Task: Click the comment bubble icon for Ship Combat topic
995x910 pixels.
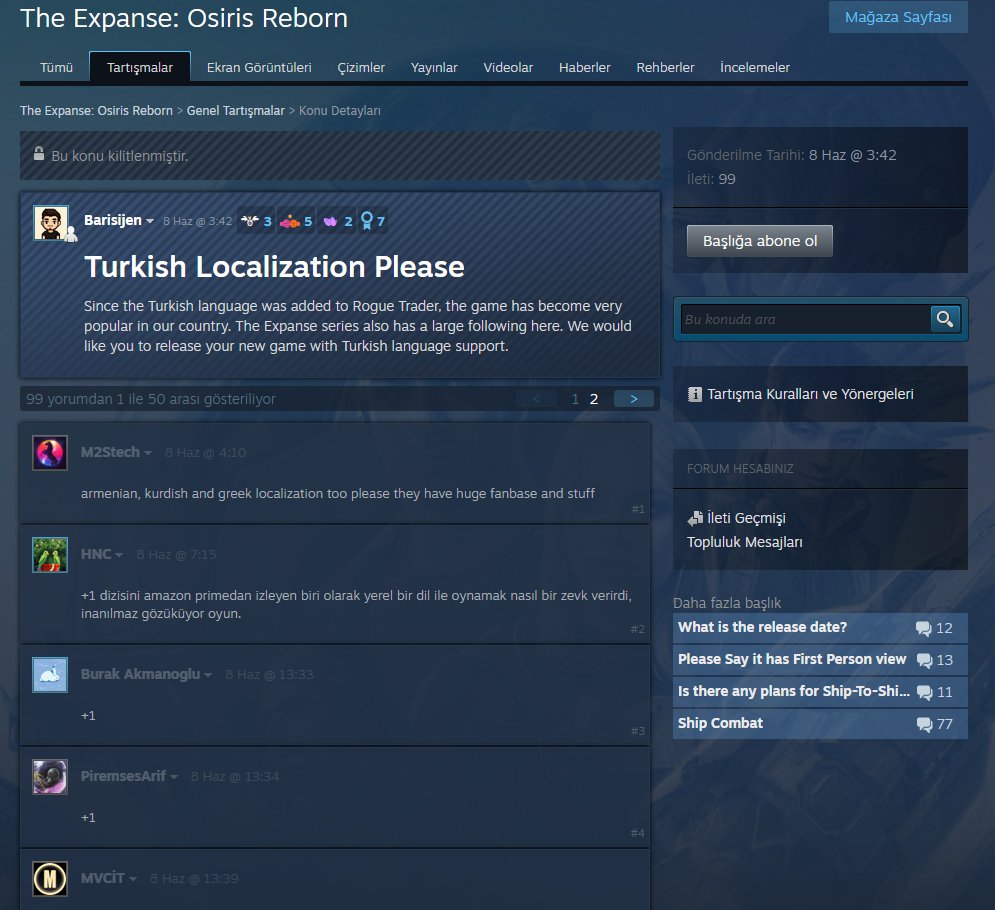Action: click(x=924, y=724)
